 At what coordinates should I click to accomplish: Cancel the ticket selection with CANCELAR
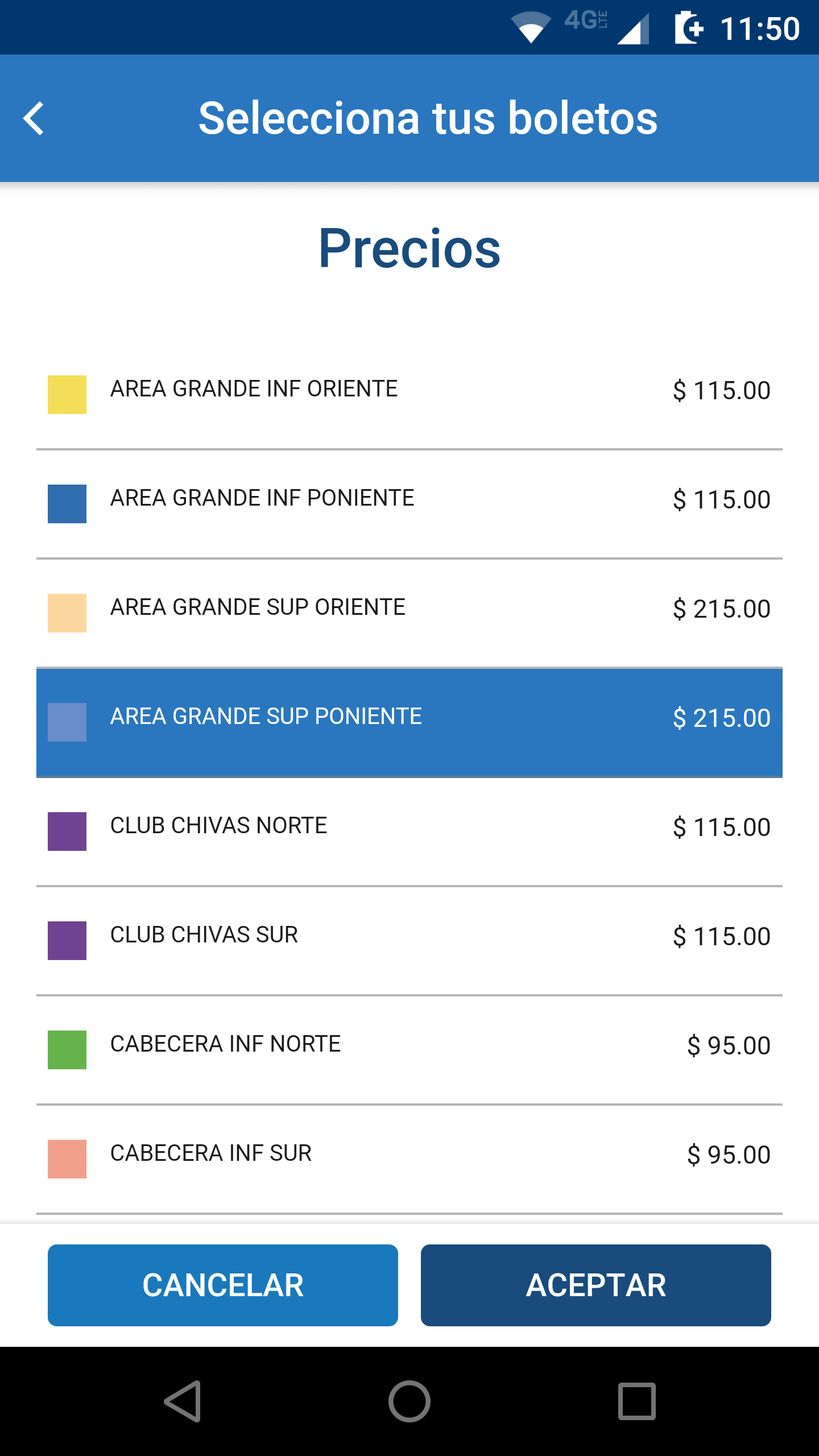pos(223,1285)
